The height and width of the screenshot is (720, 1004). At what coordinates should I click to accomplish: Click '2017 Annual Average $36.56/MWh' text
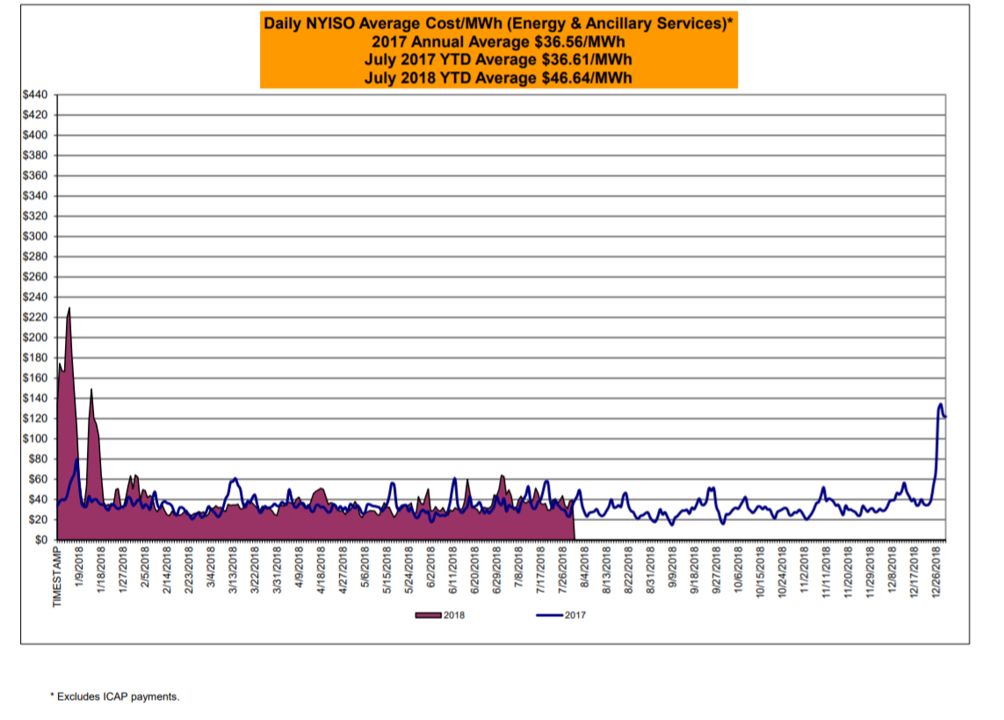[x=498, y=42]
